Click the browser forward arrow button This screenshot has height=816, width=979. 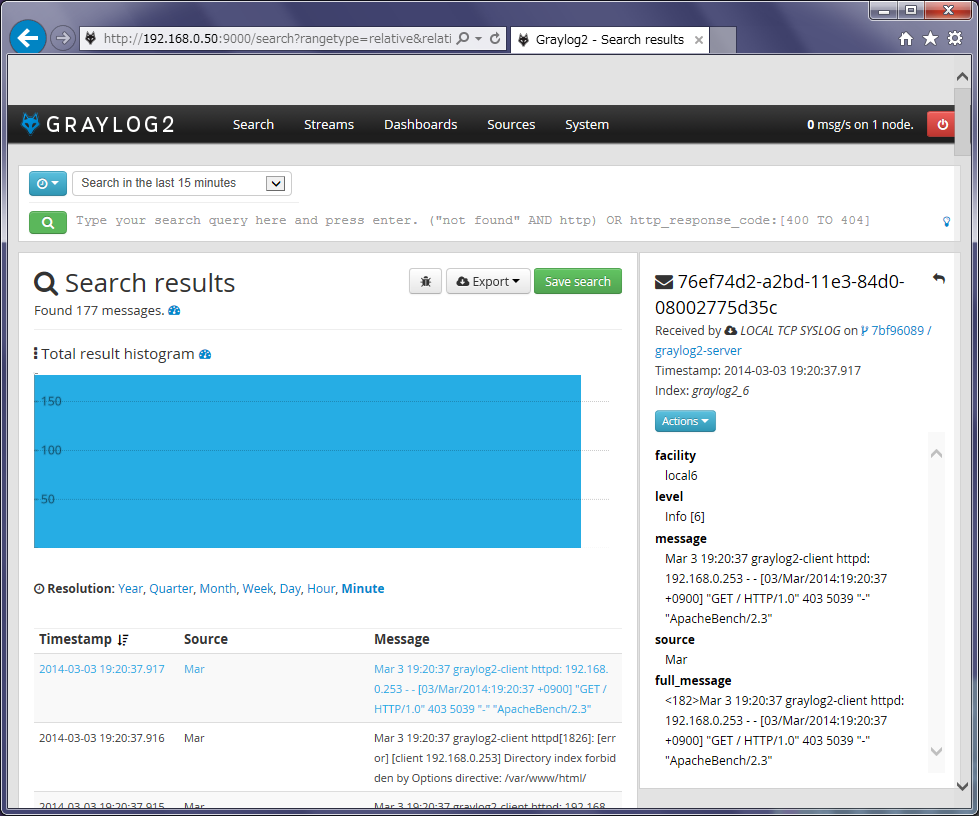pos(62,38)
